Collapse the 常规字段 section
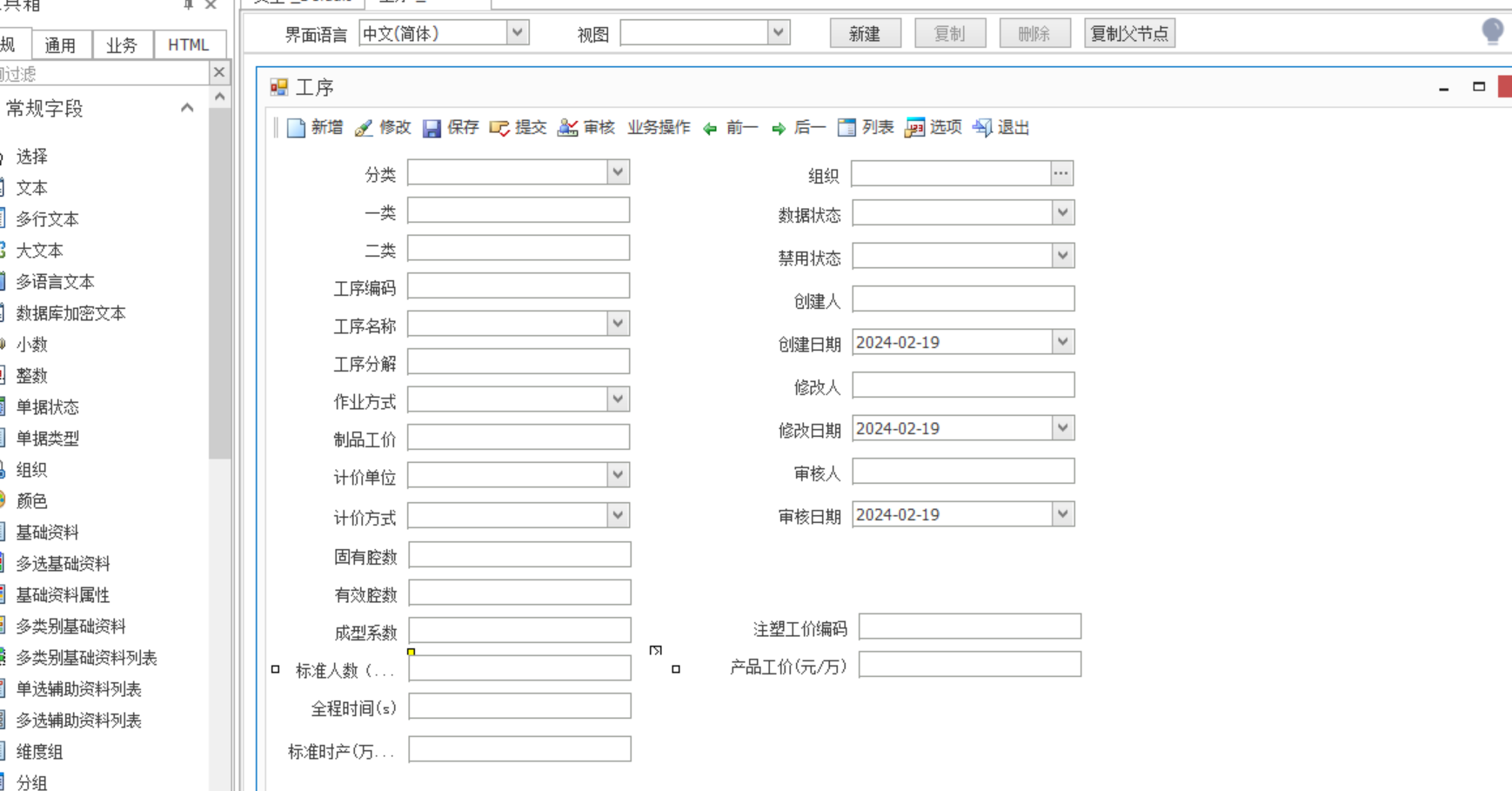This screenshot has height=791, width=1512. click(x=187, y=108)
